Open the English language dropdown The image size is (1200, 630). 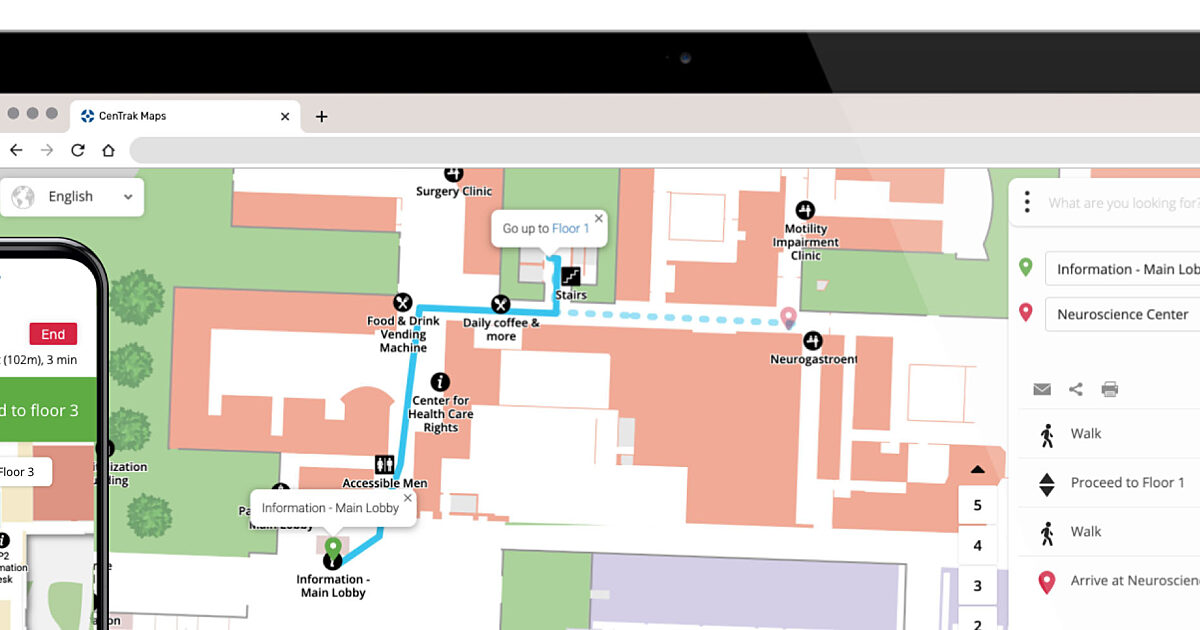point(72,197)
